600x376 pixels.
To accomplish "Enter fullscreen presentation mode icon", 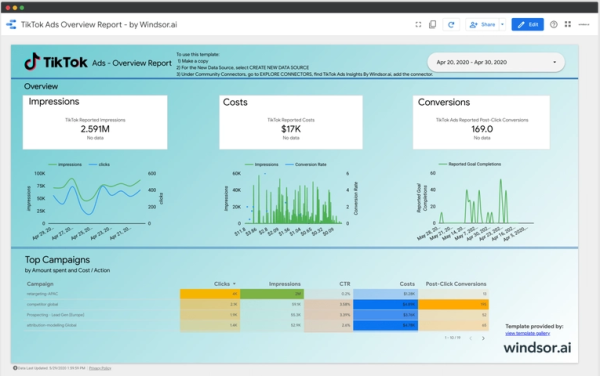I will tap(418, 24).
